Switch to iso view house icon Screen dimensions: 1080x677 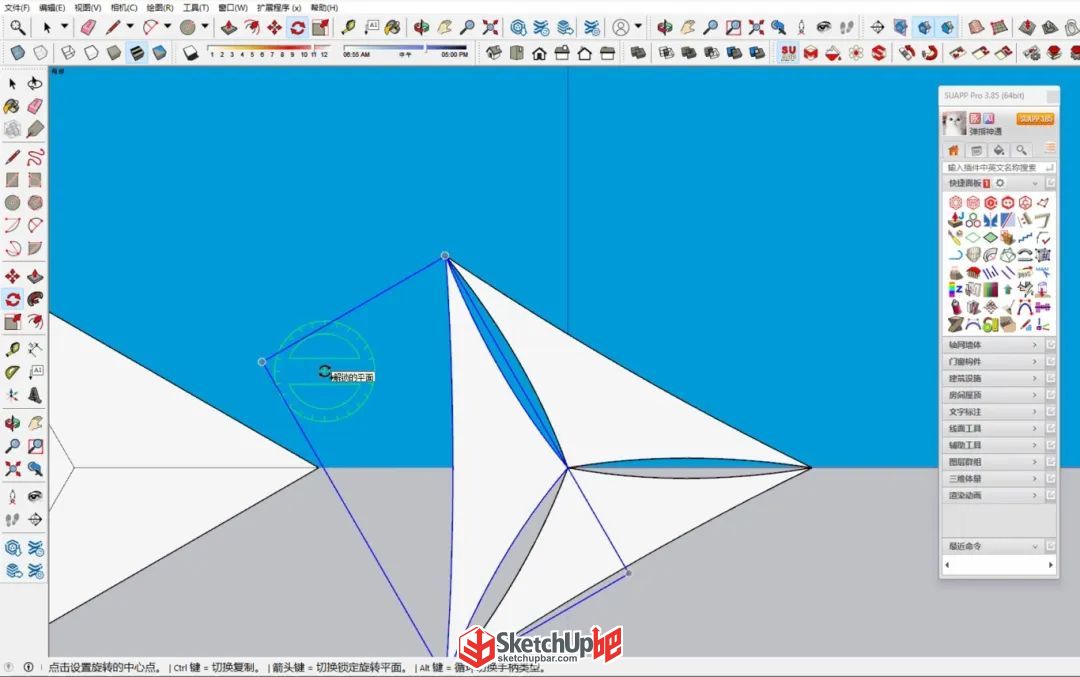(493, 52)
